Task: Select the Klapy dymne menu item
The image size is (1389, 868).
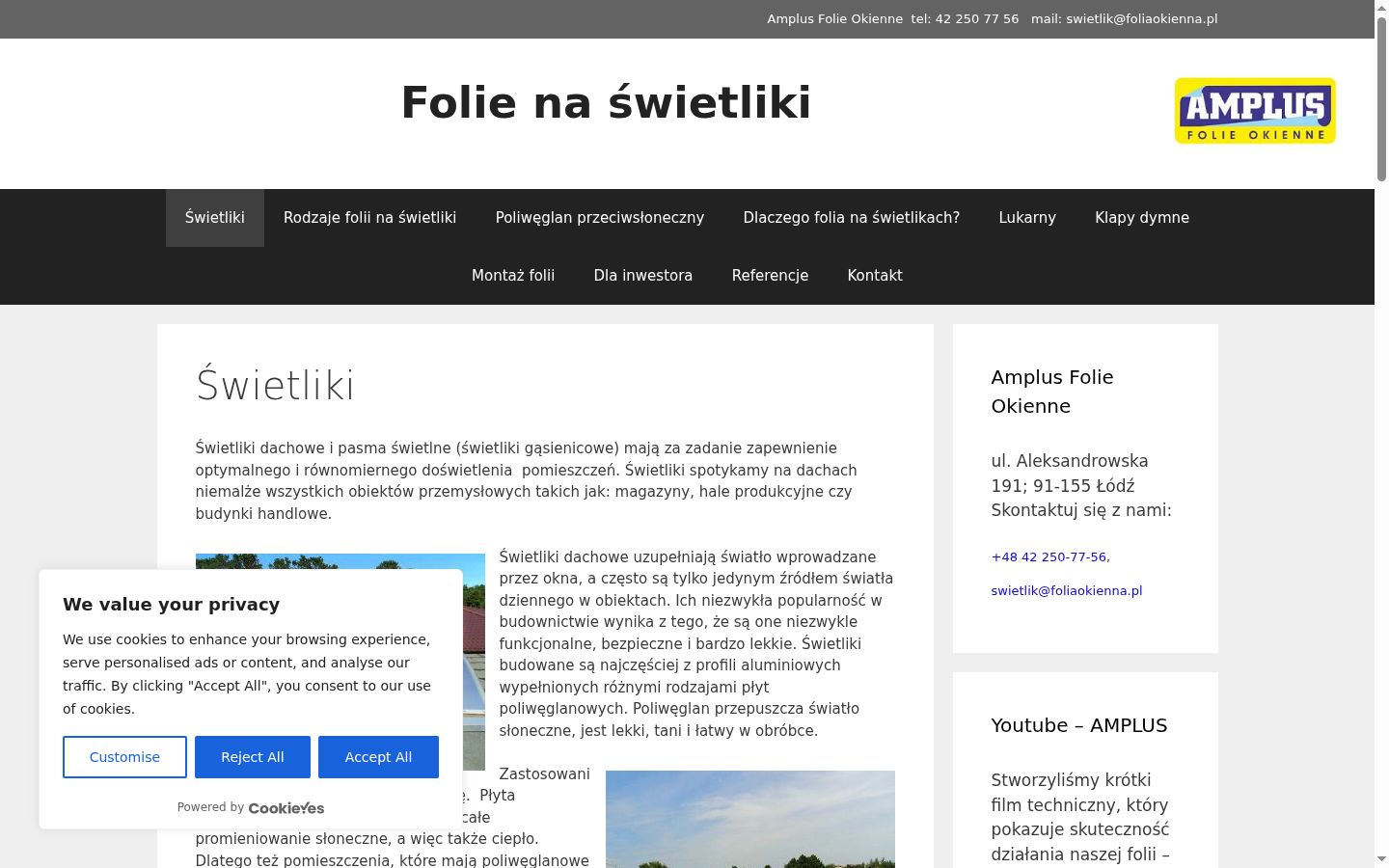Action: click(1142, 218)
